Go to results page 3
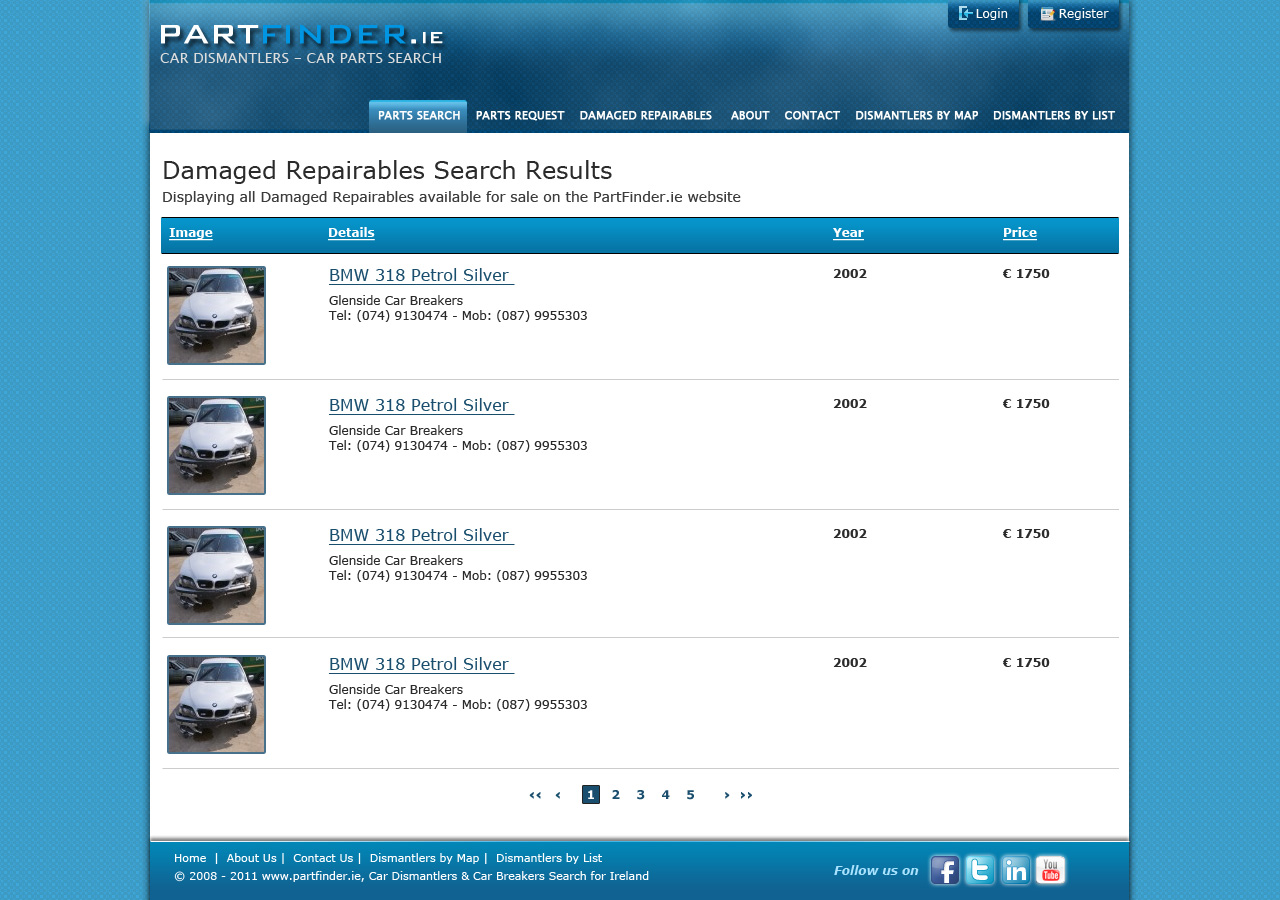This screenshot has width=1280, height=900. [x=640, y=795]
